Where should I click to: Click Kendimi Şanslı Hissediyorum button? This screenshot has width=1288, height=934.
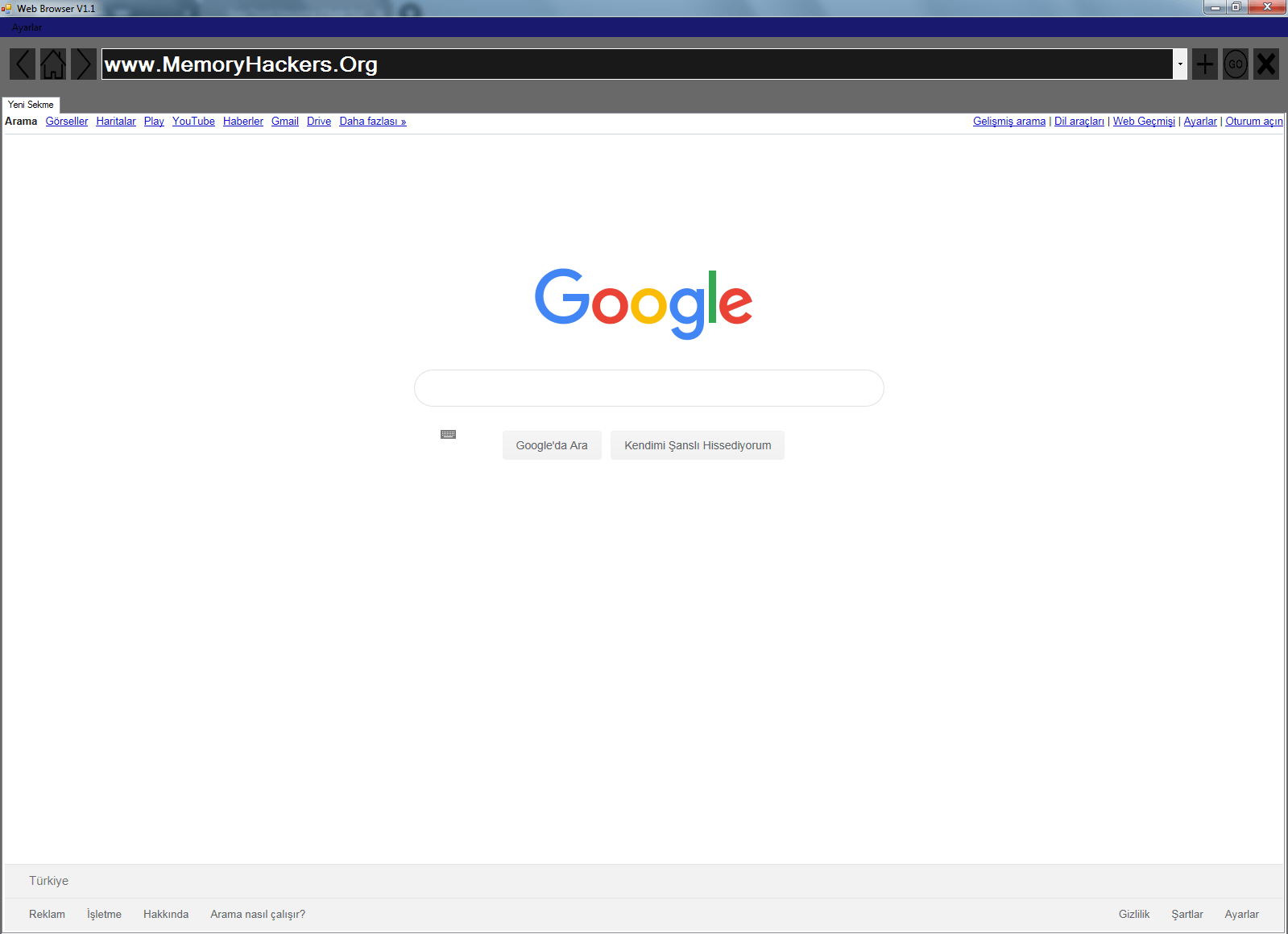click(x=698, y=445)
